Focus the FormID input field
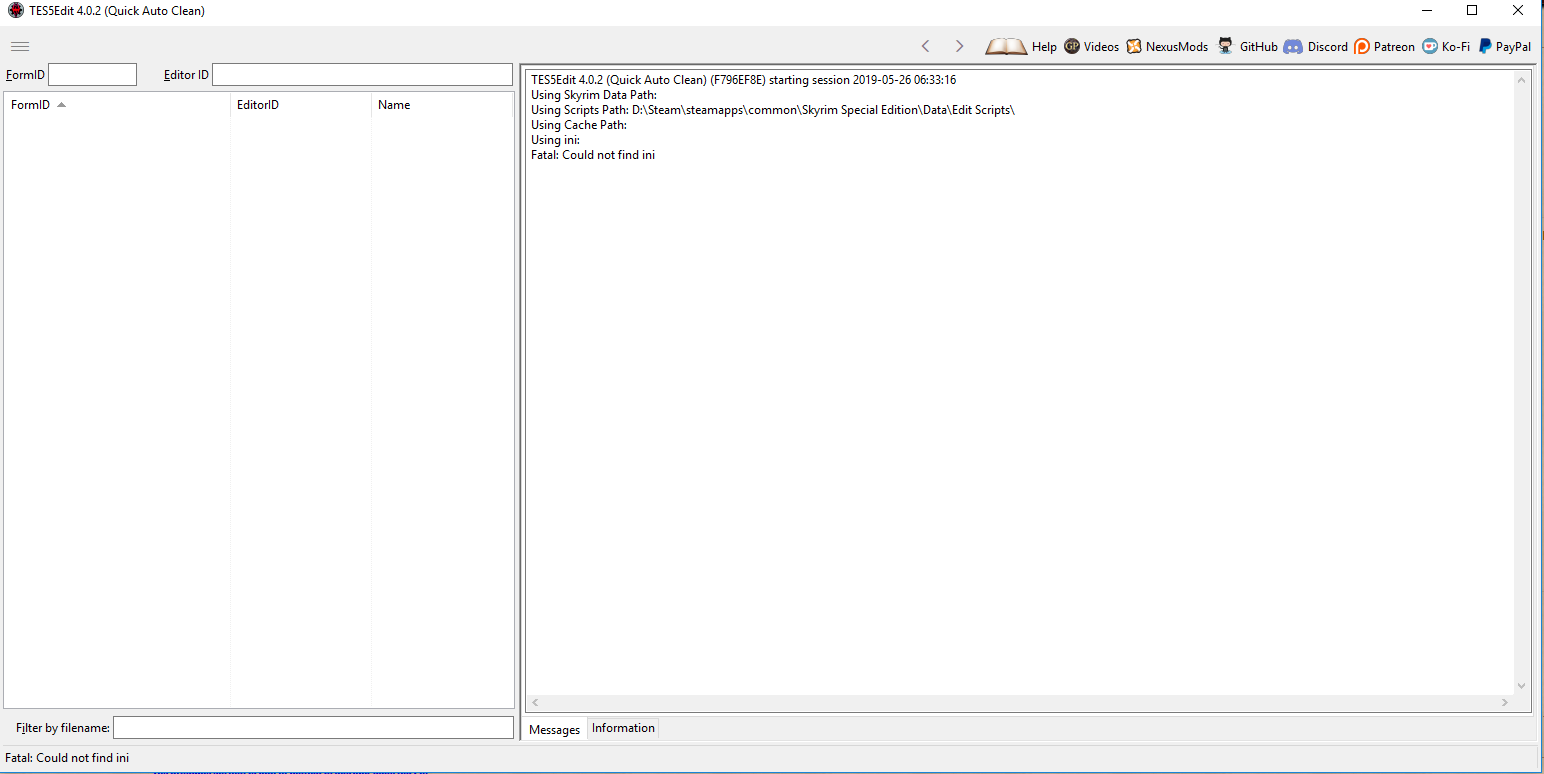 pyautogui.click(x=92, y=75)
